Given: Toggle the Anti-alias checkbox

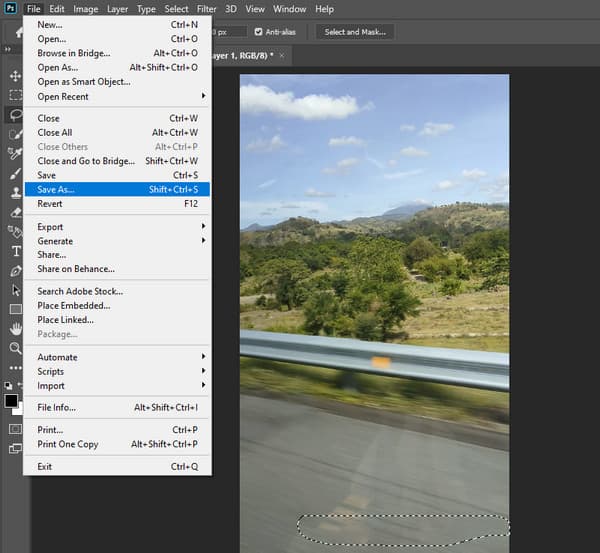Looking at the screenshot, I should 258,32.
